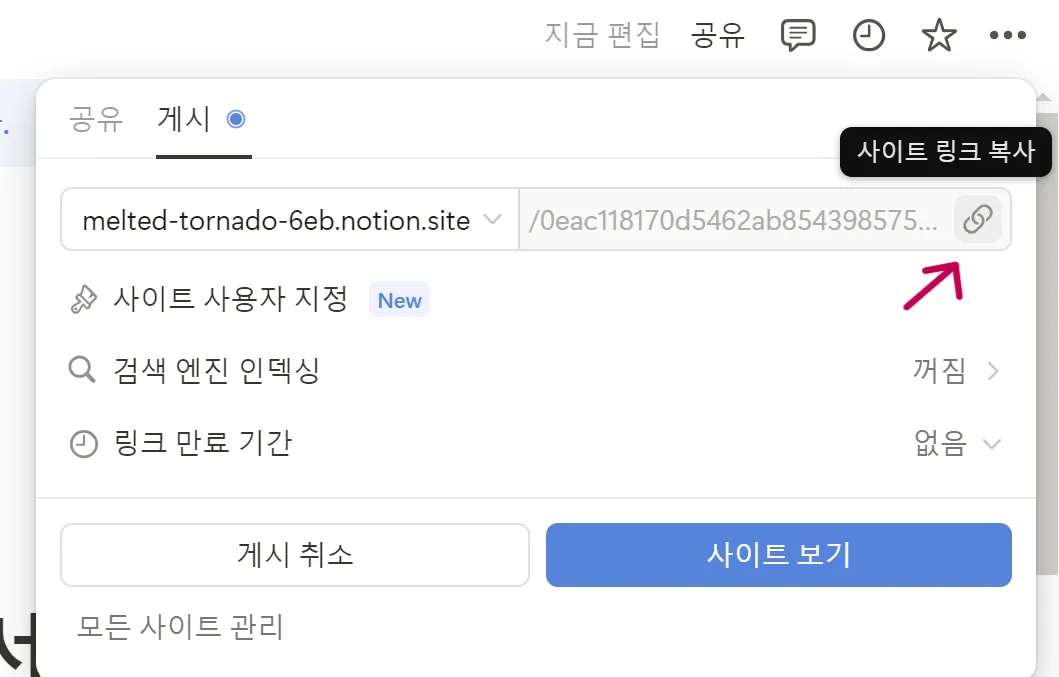Click the magnifier search indexing icon
The image size is (1059, 677).
82,372
